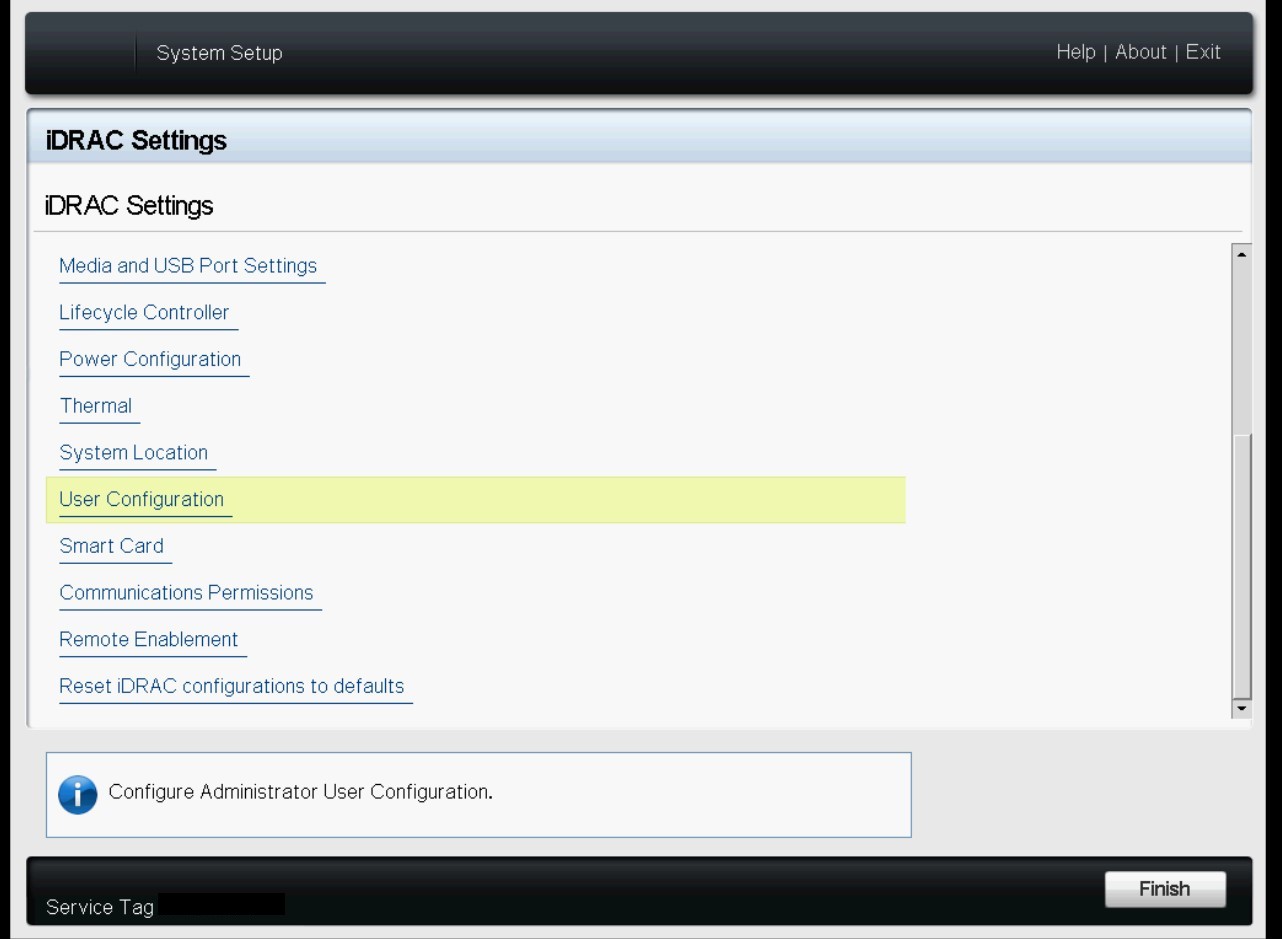1282x939 pixels.
Task: Open the Lifecycle Controller link
Action: 144,313
